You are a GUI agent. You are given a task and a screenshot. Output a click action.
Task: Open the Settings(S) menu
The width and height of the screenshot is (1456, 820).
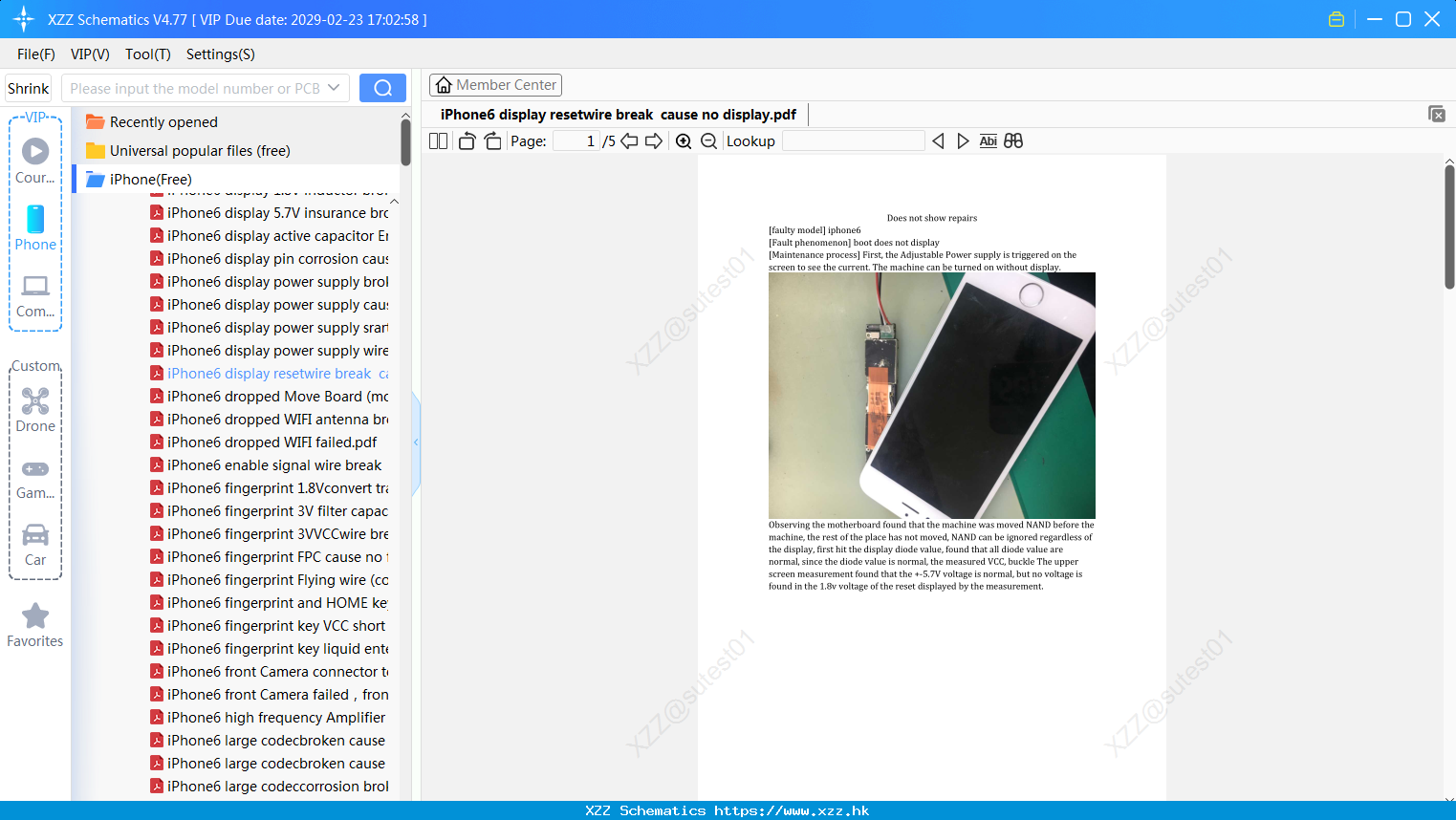tap(221, 54)
